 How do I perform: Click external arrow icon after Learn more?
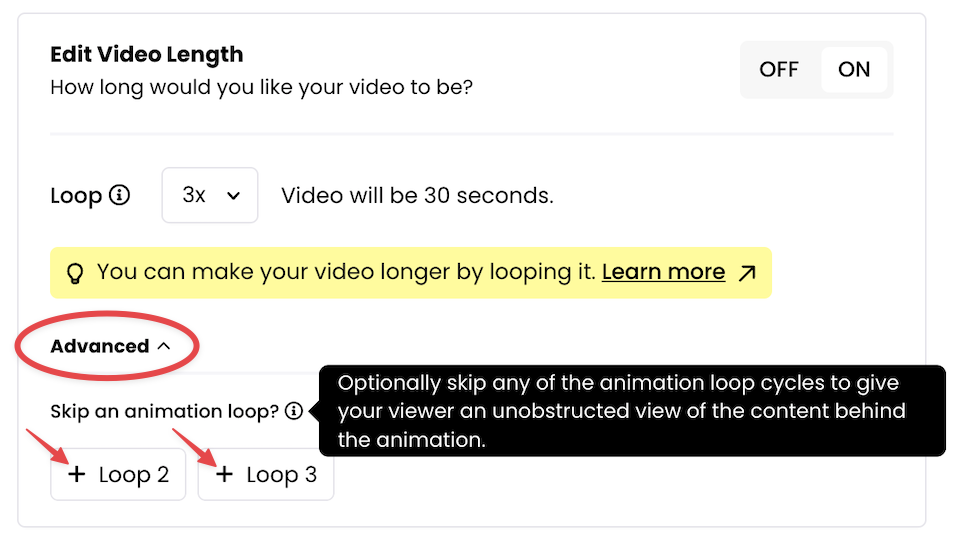tap(747, 273)
